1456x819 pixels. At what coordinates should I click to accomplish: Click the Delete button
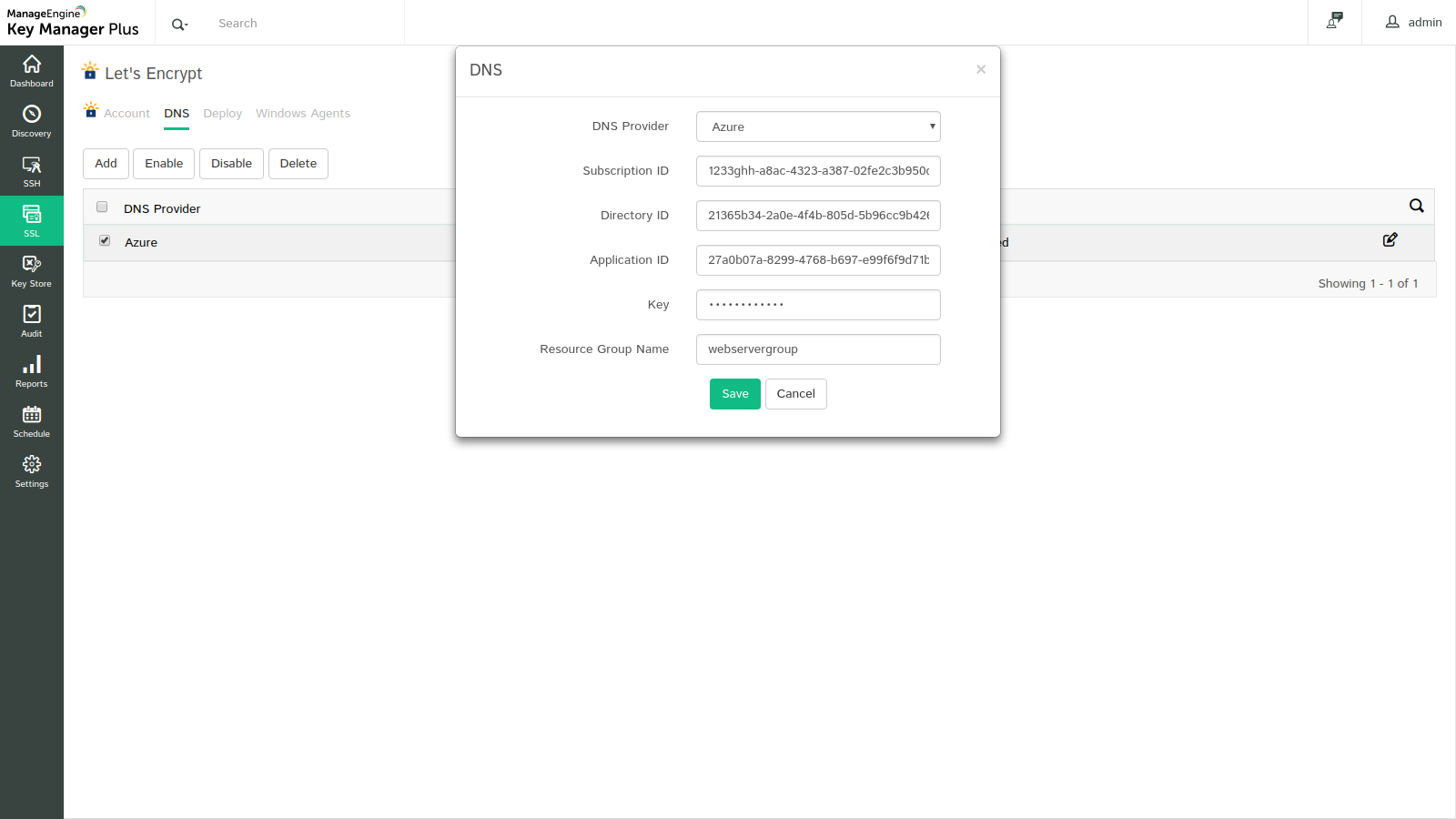point(298,164)
